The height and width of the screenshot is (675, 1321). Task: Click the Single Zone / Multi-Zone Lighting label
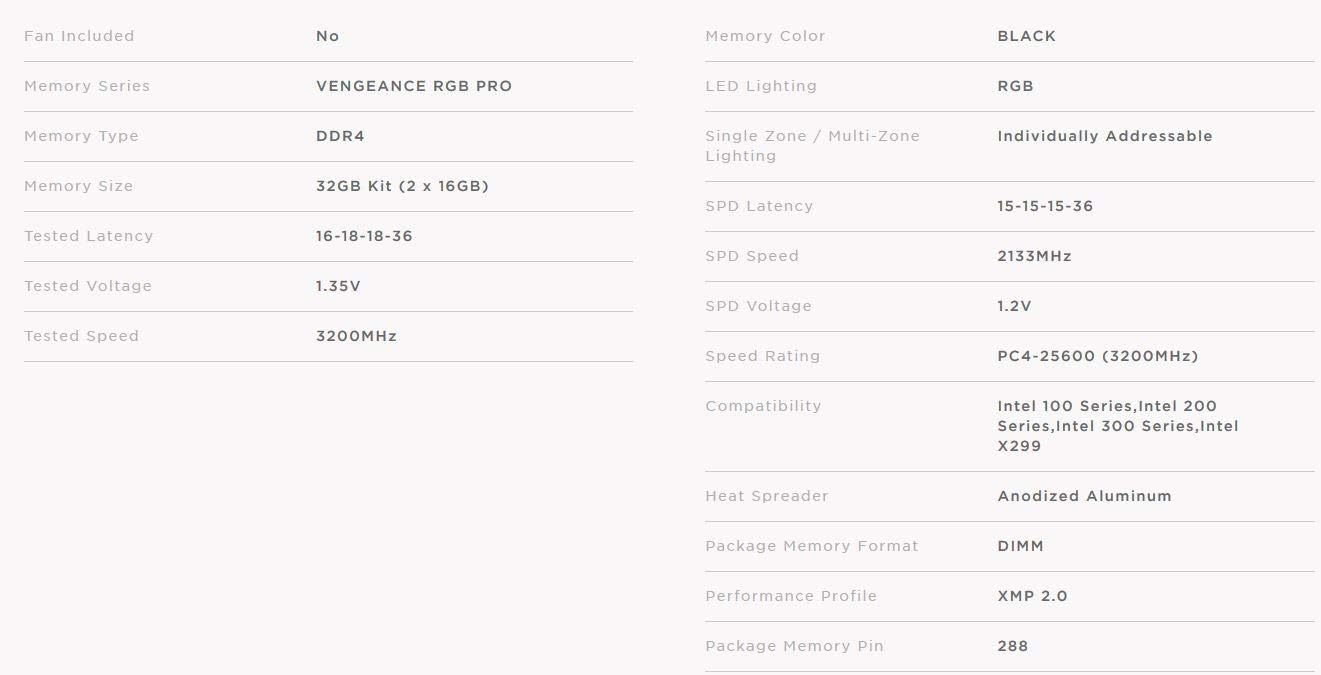(x=812, y=146)
